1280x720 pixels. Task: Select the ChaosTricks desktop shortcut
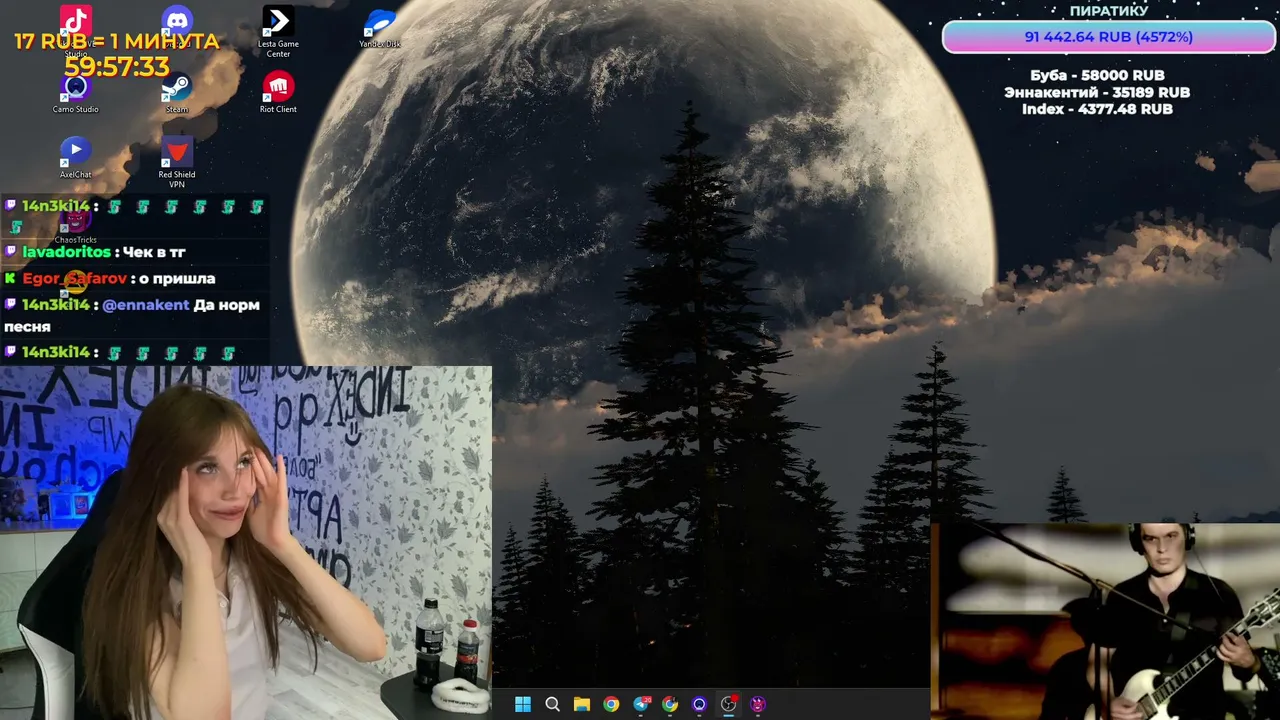(76, 226)
